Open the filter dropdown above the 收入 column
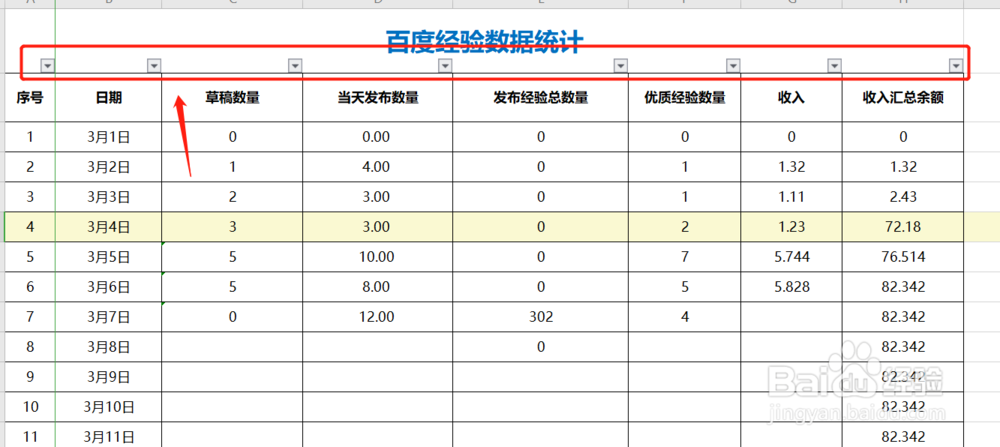 click(834, 65)
